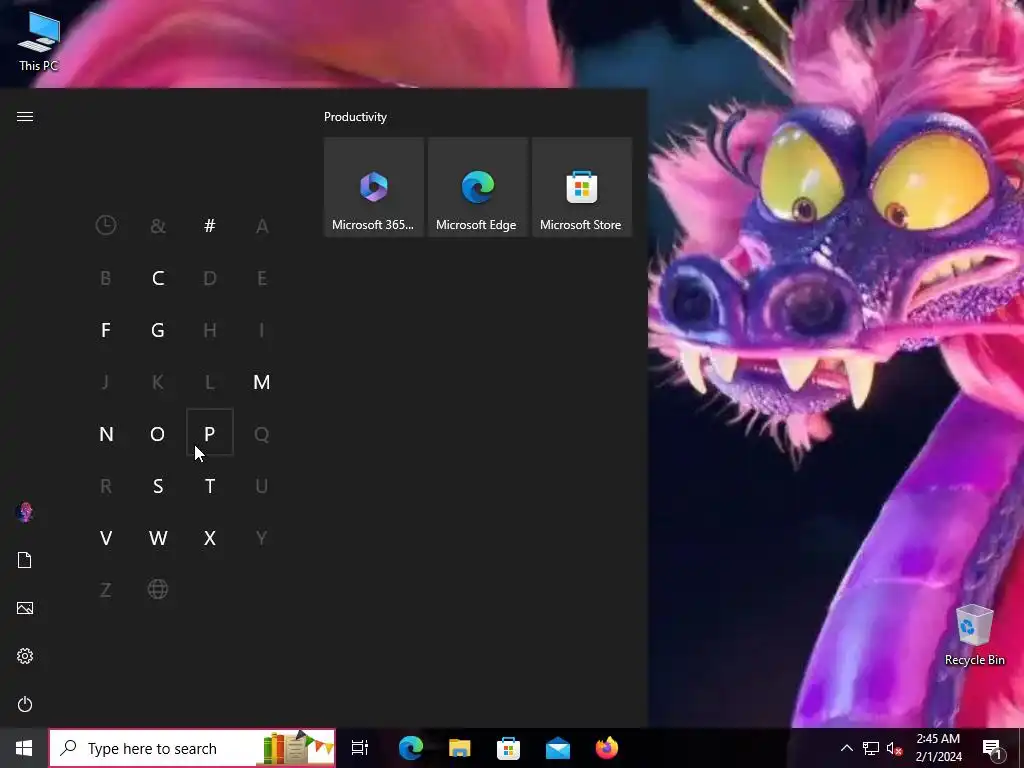The height and width of the screenshot is (768, 1024).
Task: Jump to letter G apps
Action: [x=158, y=330]
